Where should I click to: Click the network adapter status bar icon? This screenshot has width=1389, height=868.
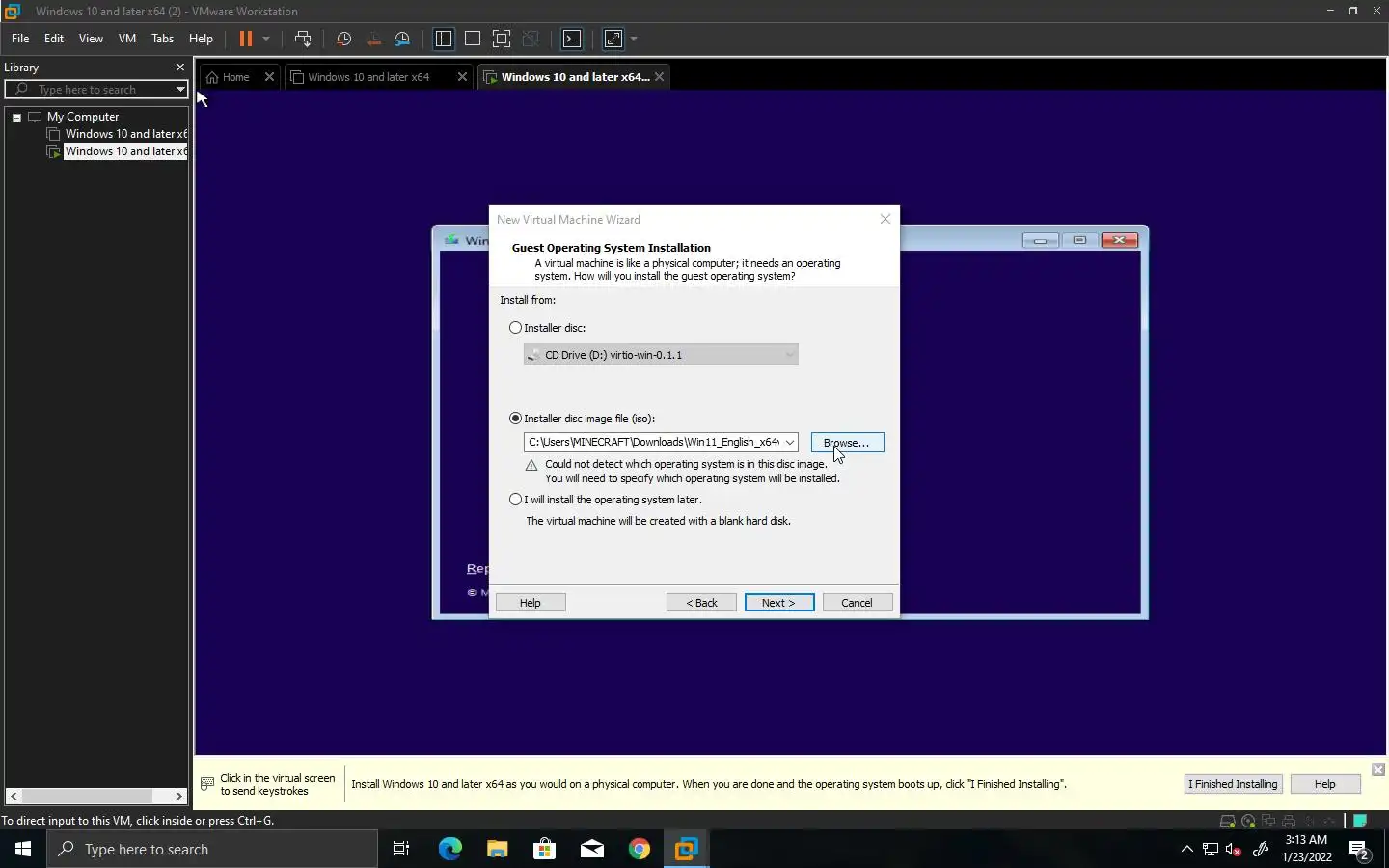[1268, 821]
